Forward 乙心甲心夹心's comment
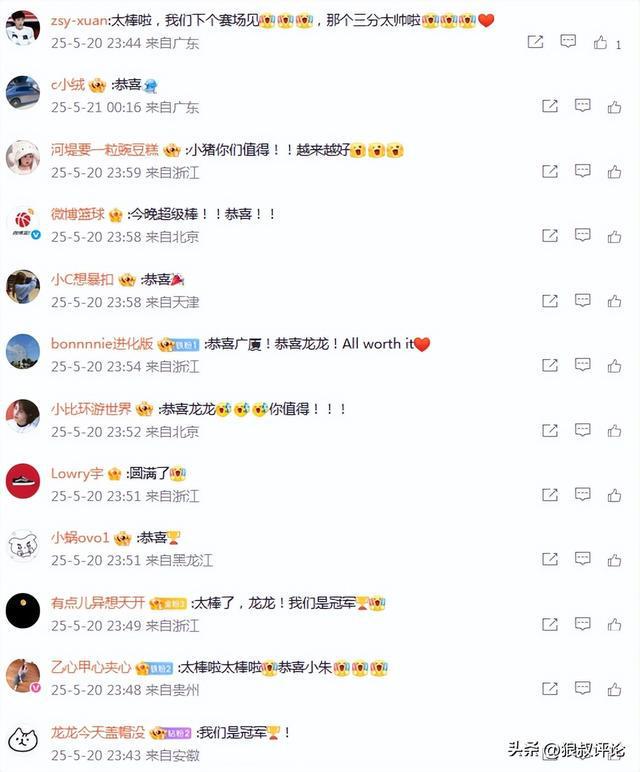 click(549, 689)
